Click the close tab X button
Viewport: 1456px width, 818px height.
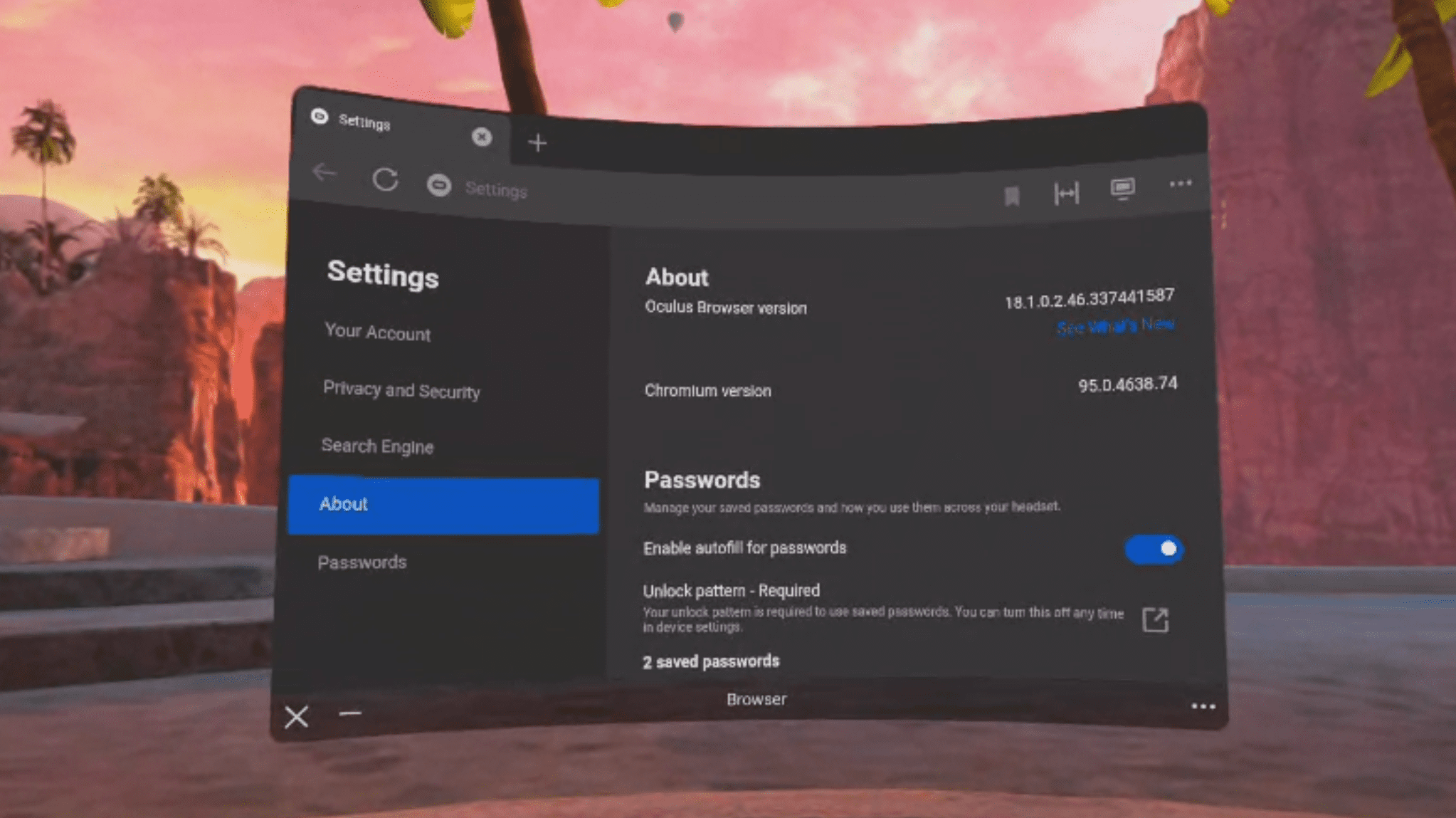pos(480,137)
